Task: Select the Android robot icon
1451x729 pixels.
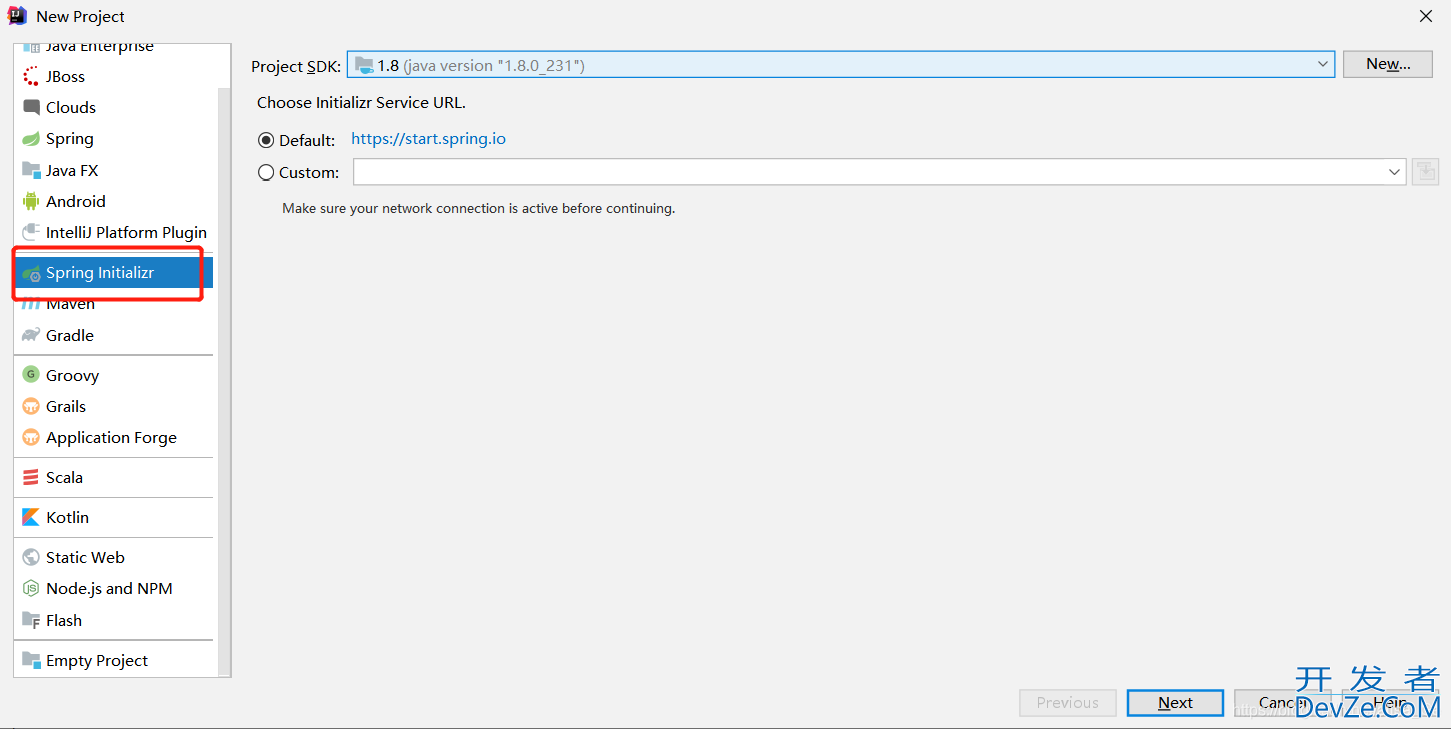Action: click(x=31, y=201)
